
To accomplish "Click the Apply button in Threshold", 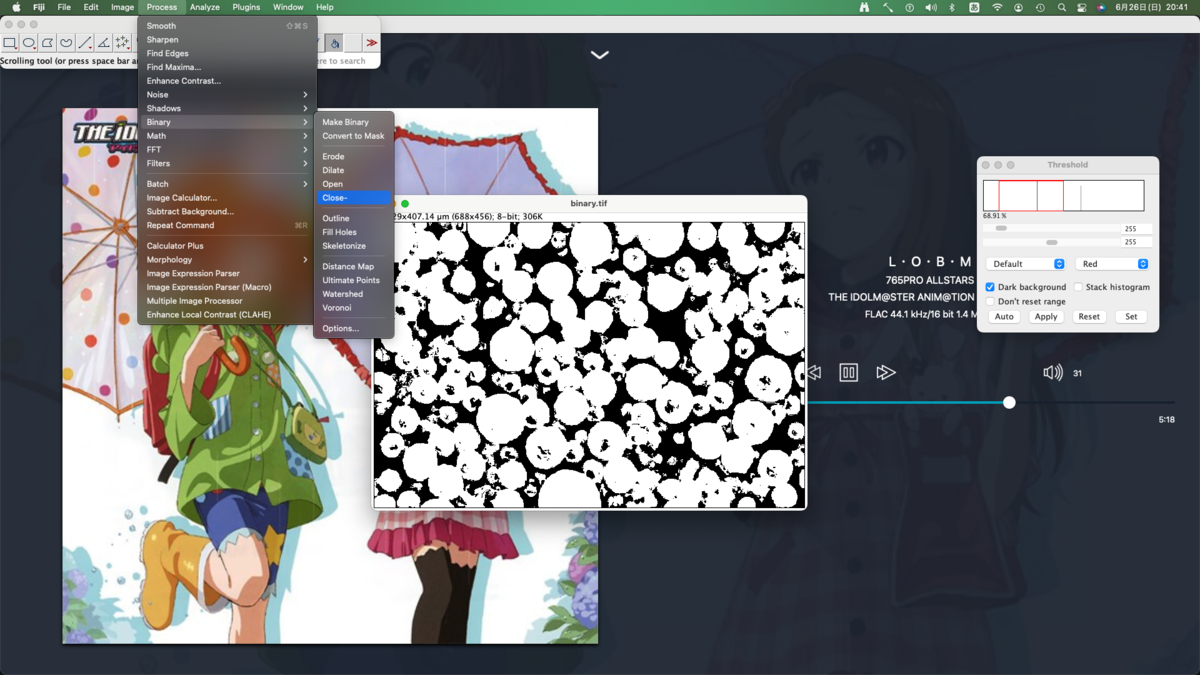I will pos(1046,317).
